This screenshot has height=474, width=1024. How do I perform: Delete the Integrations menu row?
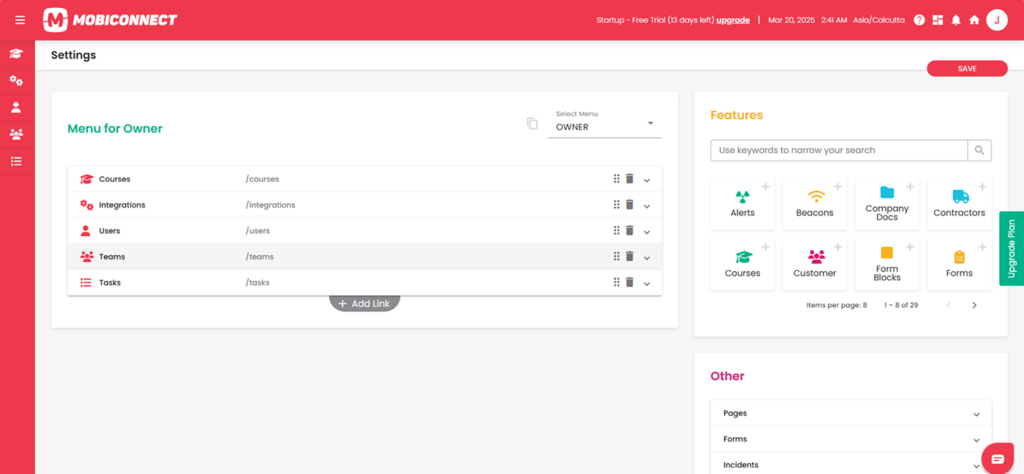coord(630,205)
